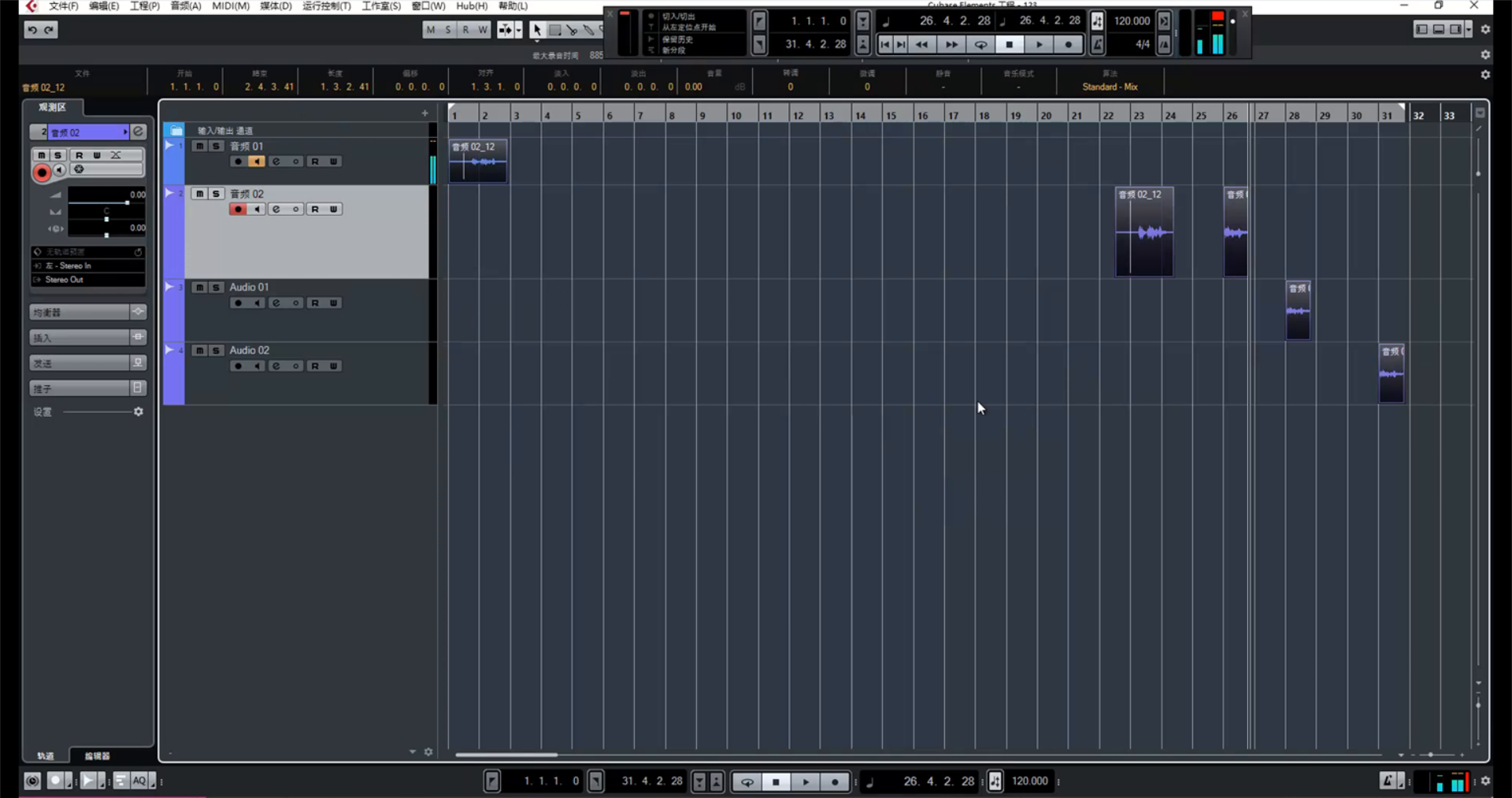Open Edit Channel Settings on Audio 01 track
The height and width of the screenshot is (798, 1512).
pos(276,303)
